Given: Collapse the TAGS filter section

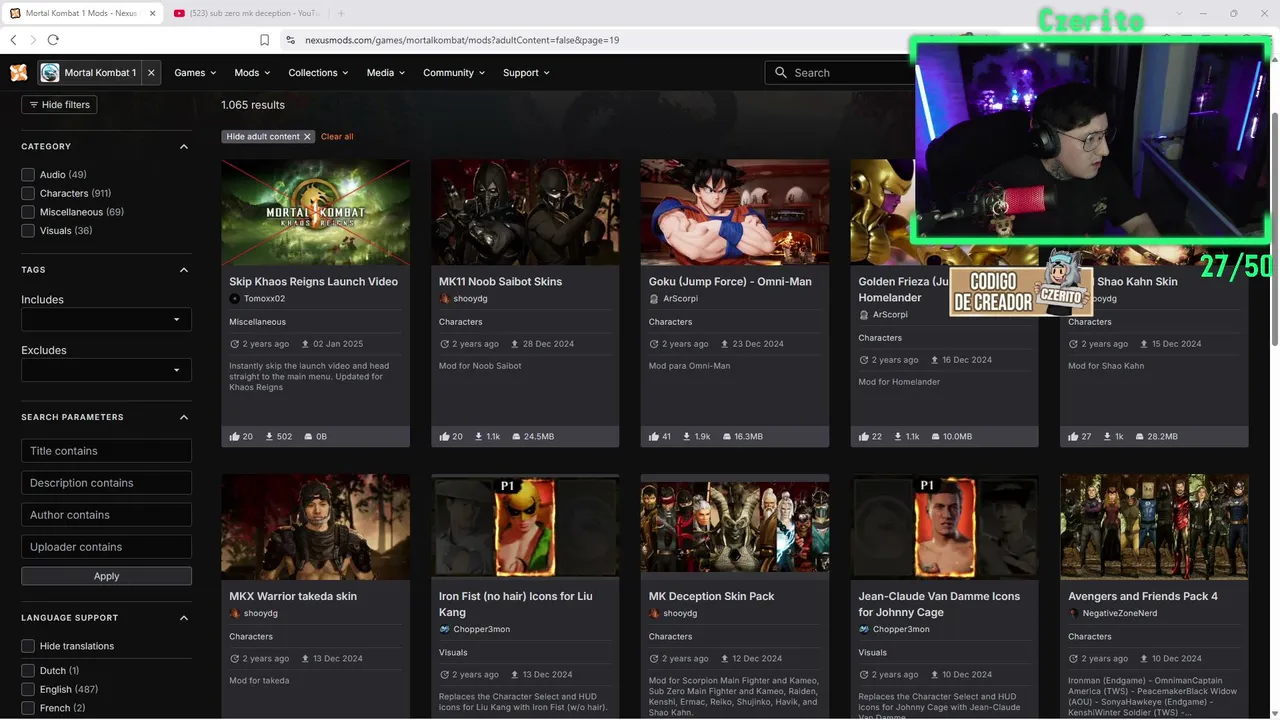Looking at the screenshot, I should 184,270.
